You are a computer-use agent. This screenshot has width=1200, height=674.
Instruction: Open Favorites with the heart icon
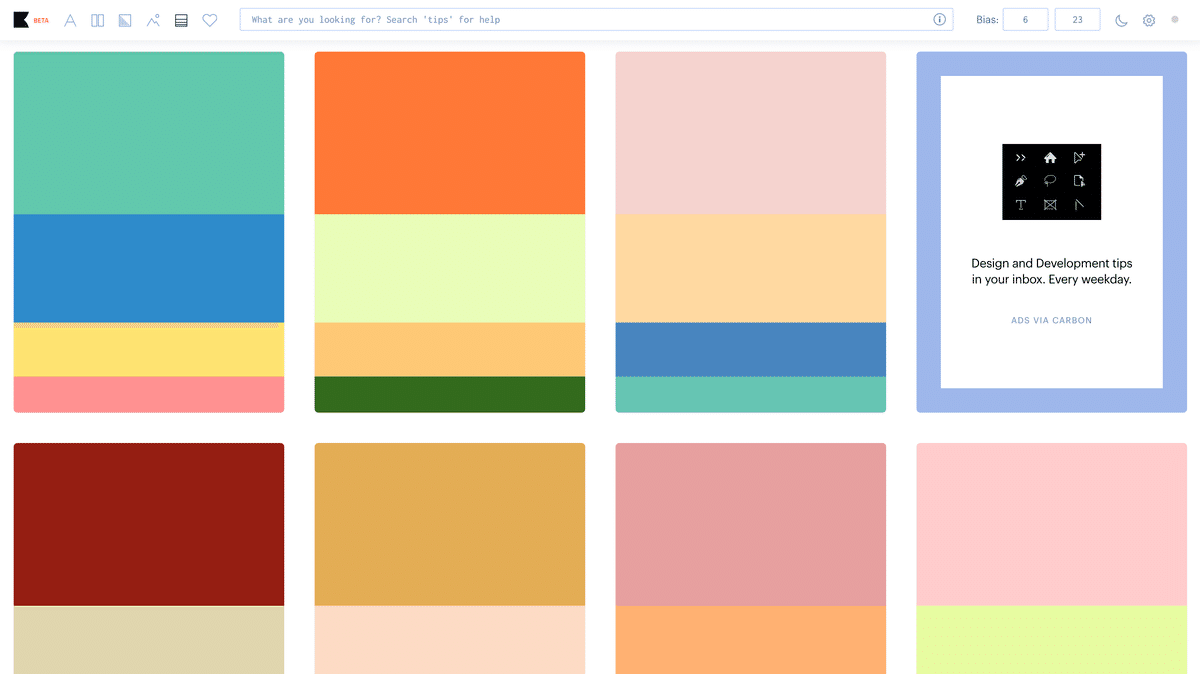tap(210, 20)
